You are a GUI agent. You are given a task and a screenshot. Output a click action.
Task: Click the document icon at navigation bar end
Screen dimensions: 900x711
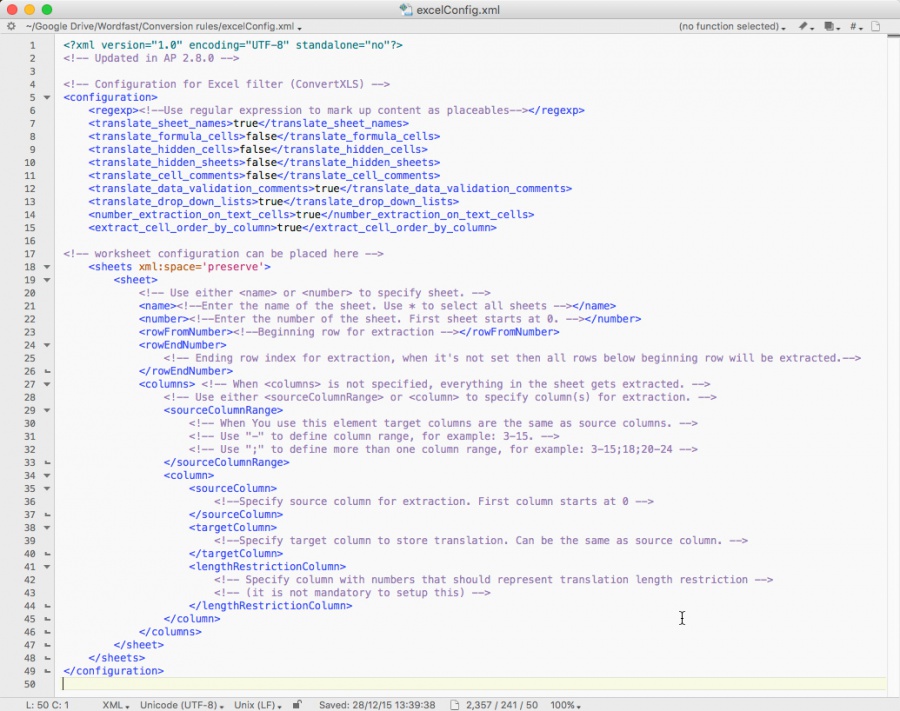point(877,27)
